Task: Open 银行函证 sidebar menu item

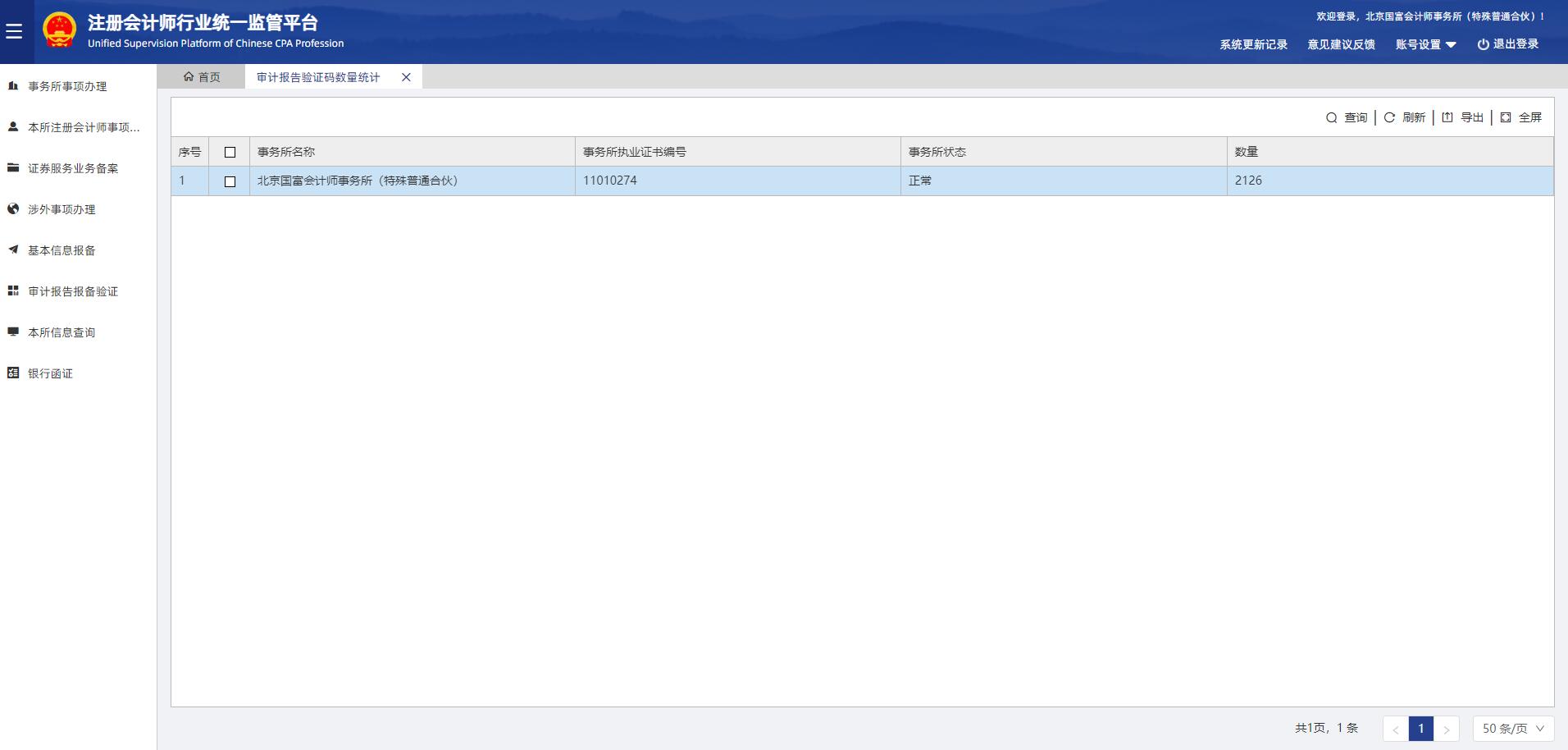Action: click(x=50, y=373)
